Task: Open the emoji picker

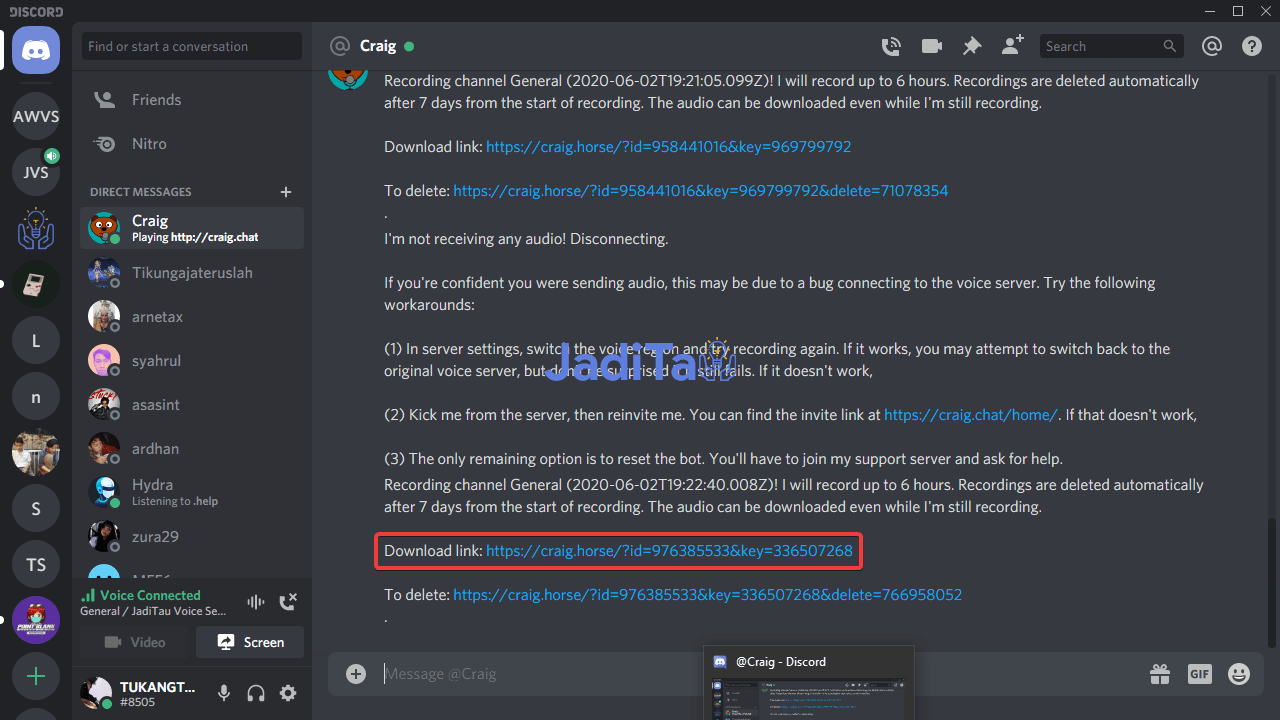Action: [x=1239, y=674]
